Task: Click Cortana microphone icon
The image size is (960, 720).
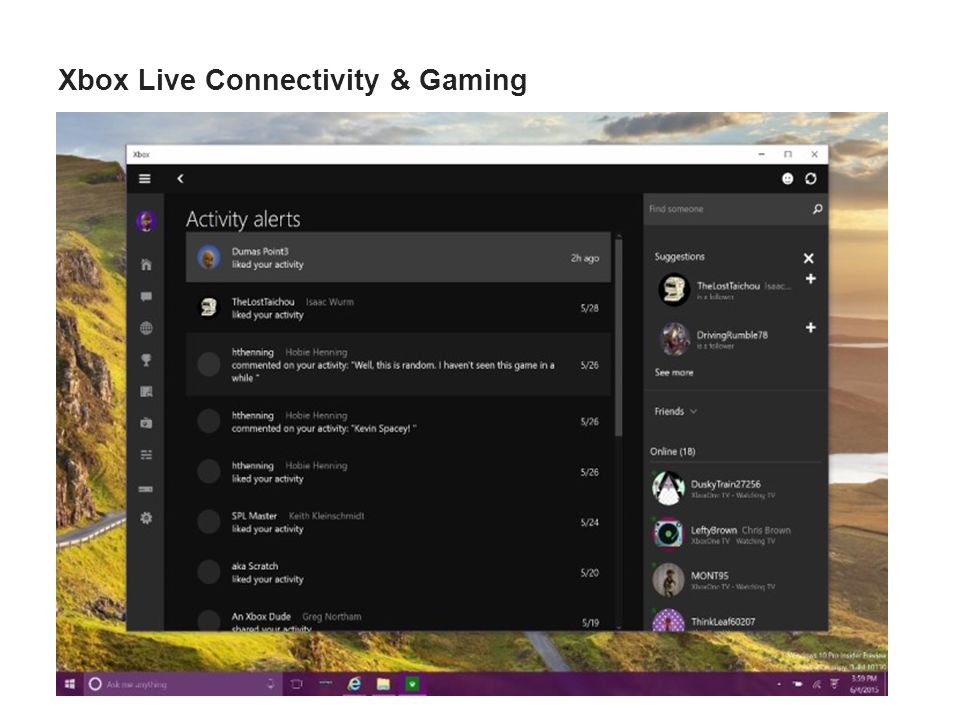Action: tap(271, 684)
